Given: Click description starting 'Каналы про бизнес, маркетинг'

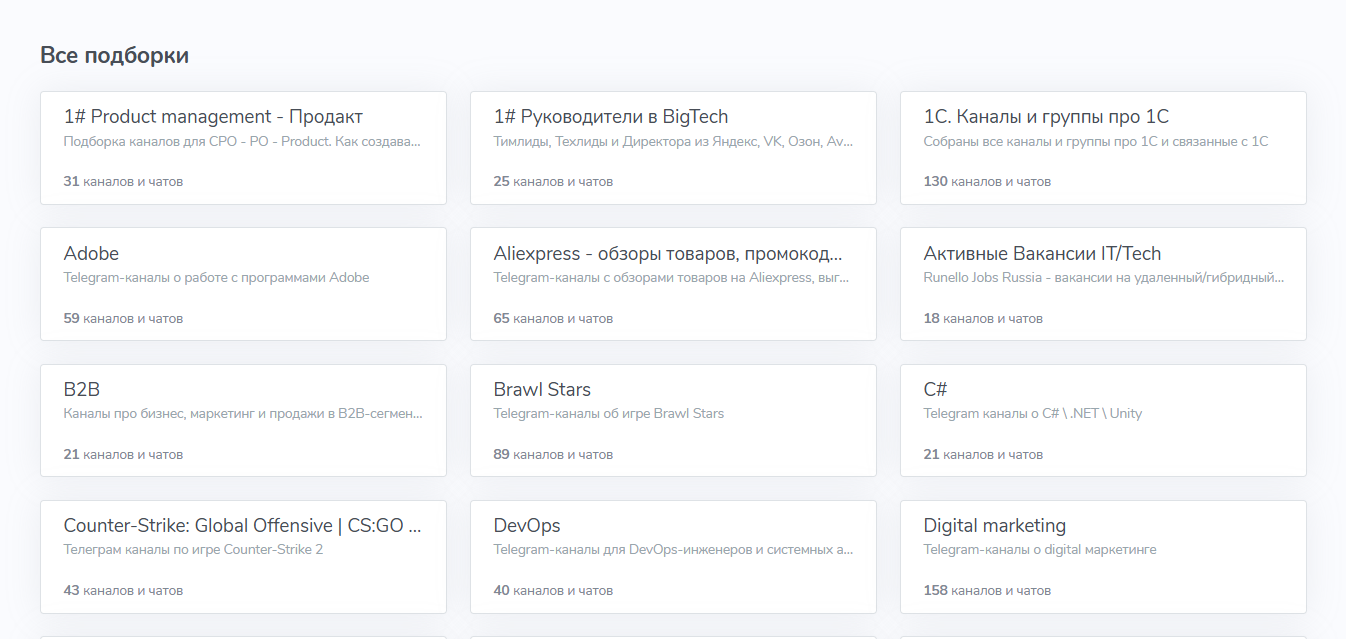Looking at the screenshot, I should [243, 413].
